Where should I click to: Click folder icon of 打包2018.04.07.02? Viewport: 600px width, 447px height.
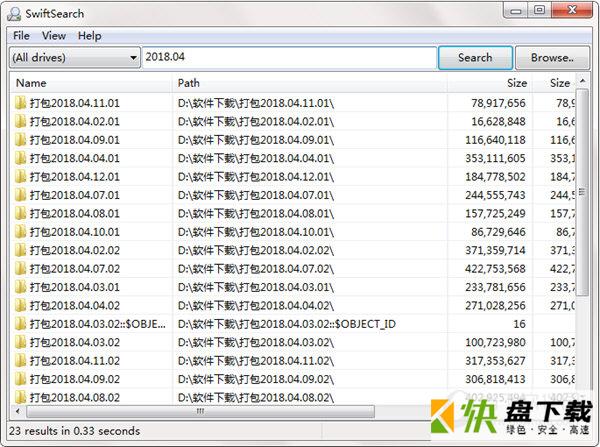click(20, 268)
